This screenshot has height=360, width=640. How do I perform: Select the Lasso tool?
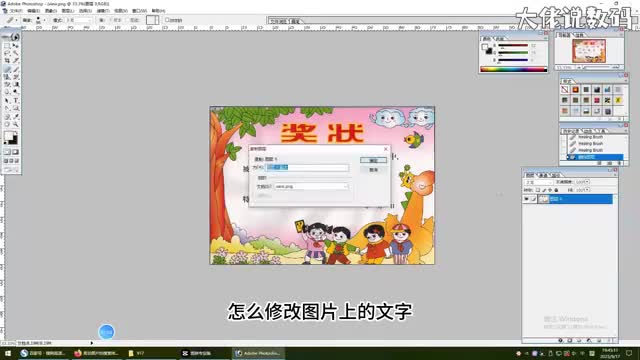[7, 53]
